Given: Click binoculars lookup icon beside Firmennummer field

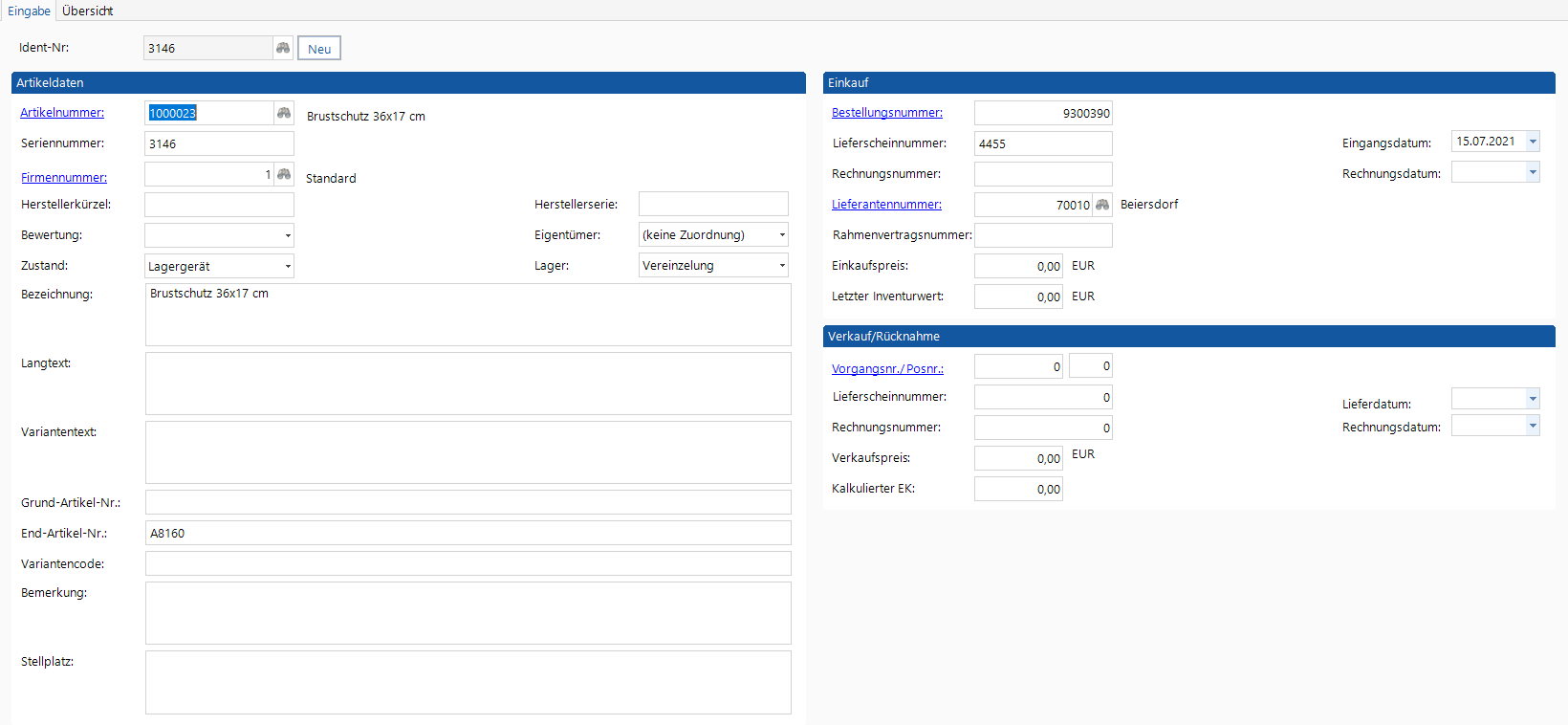Looking at the screenshot, I should pos(284,174).
